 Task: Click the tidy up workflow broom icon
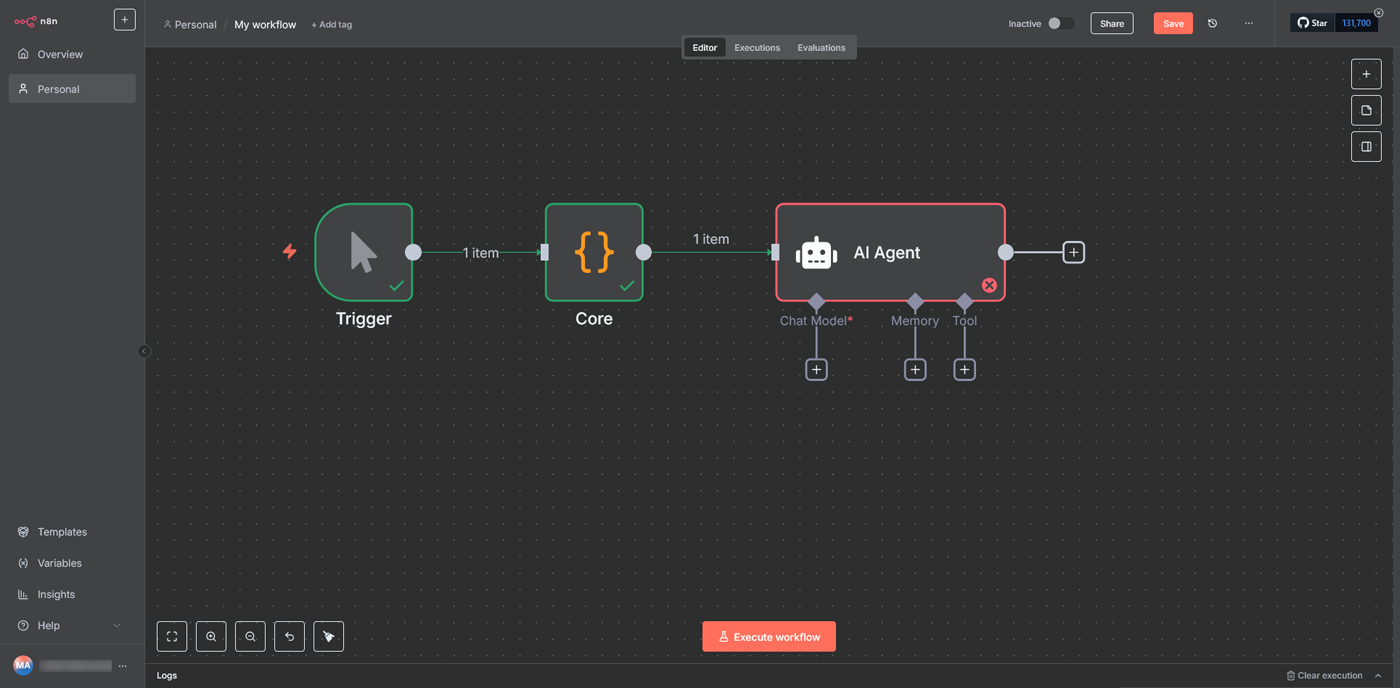coord(328,637)
